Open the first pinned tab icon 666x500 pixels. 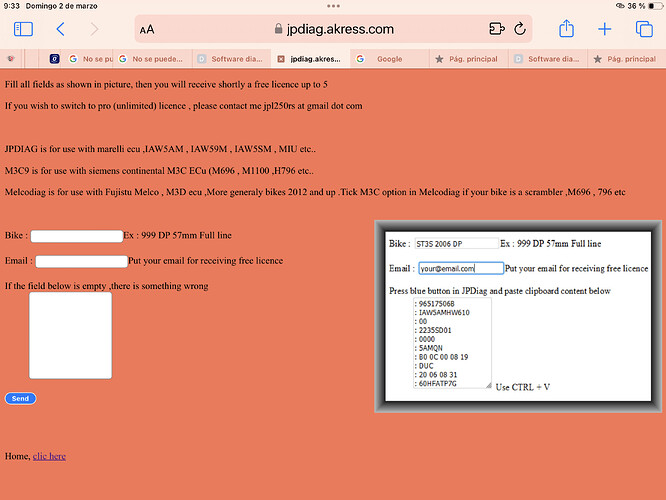[11, 59]
